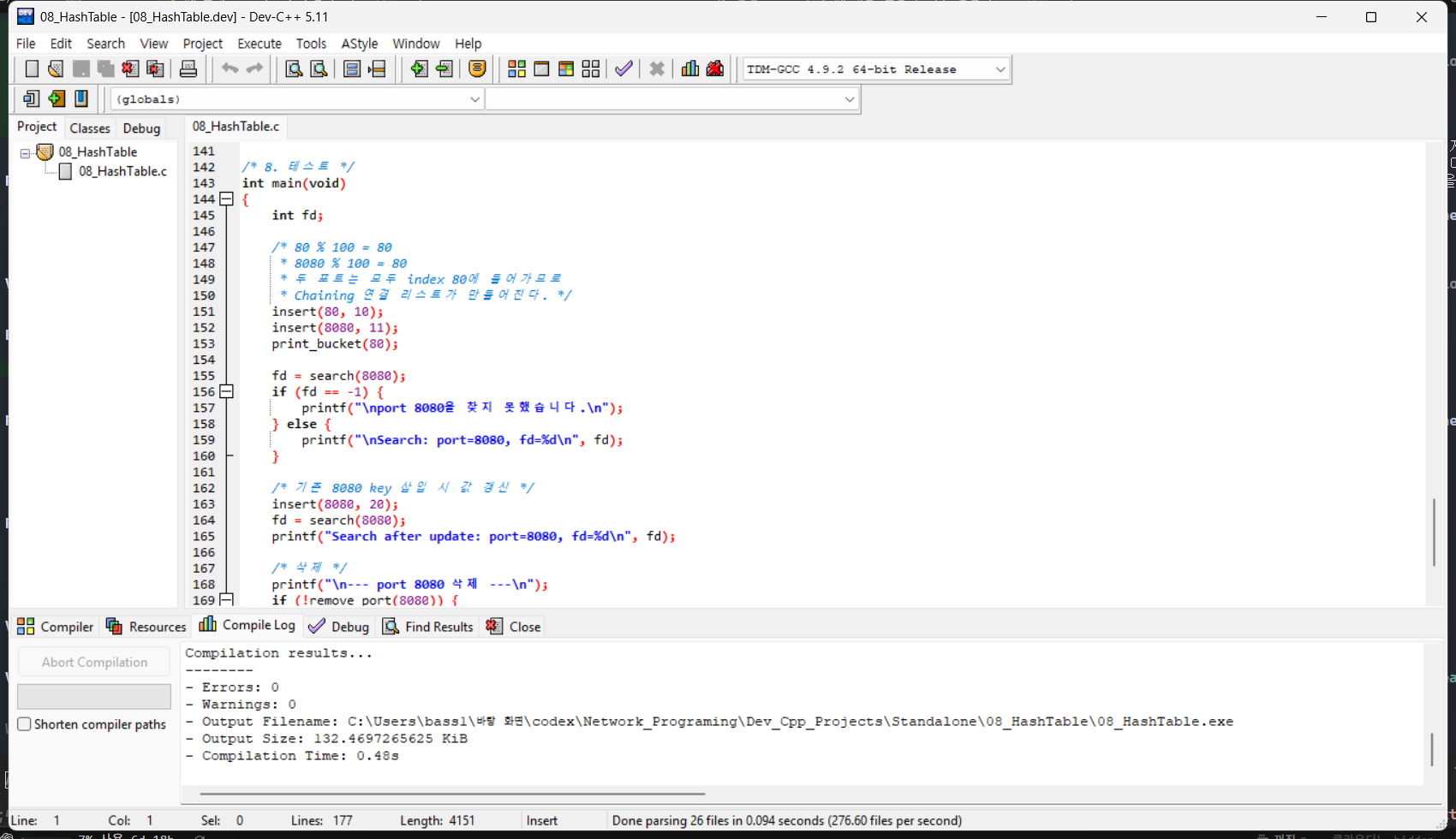
Task: Click the Rebuild All toolbar icon
Action: (591, 69)
